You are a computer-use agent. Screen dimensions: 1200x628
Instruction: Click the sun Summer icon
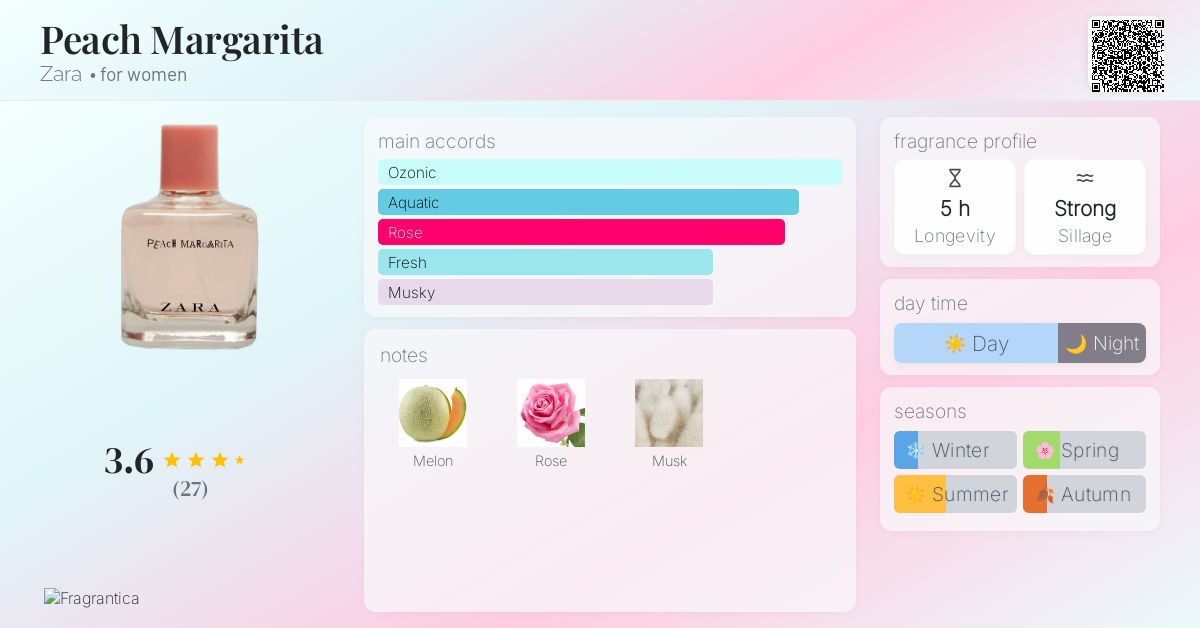[x=916, y=495]
